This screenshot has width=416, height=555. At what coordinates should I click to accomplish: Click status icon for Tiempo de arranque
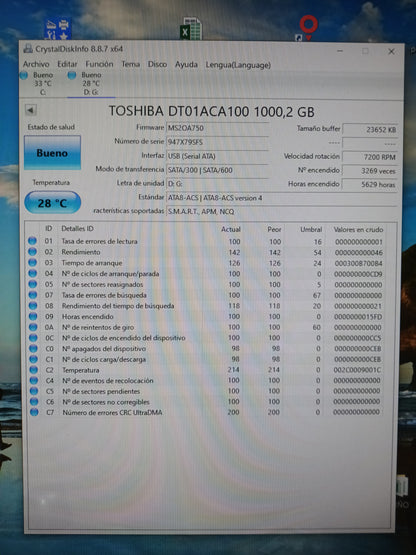33,263
